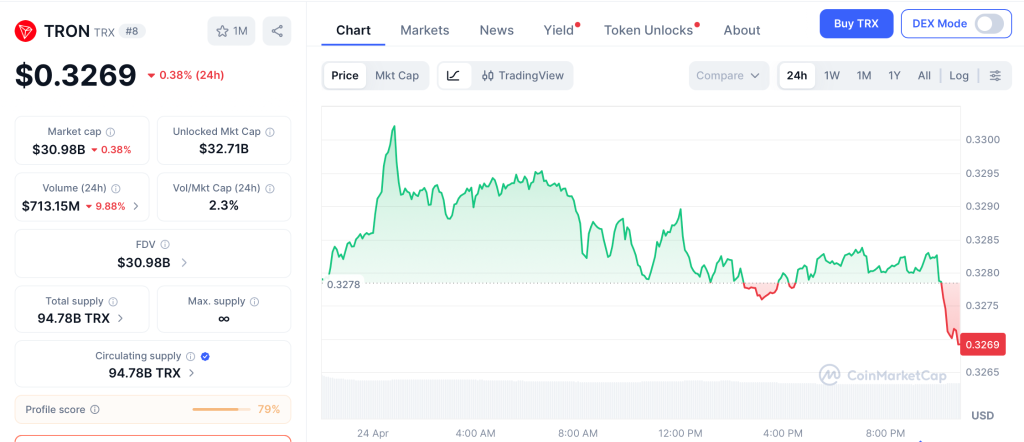Click the Profile score progress bar

click(x=222, y=409)
